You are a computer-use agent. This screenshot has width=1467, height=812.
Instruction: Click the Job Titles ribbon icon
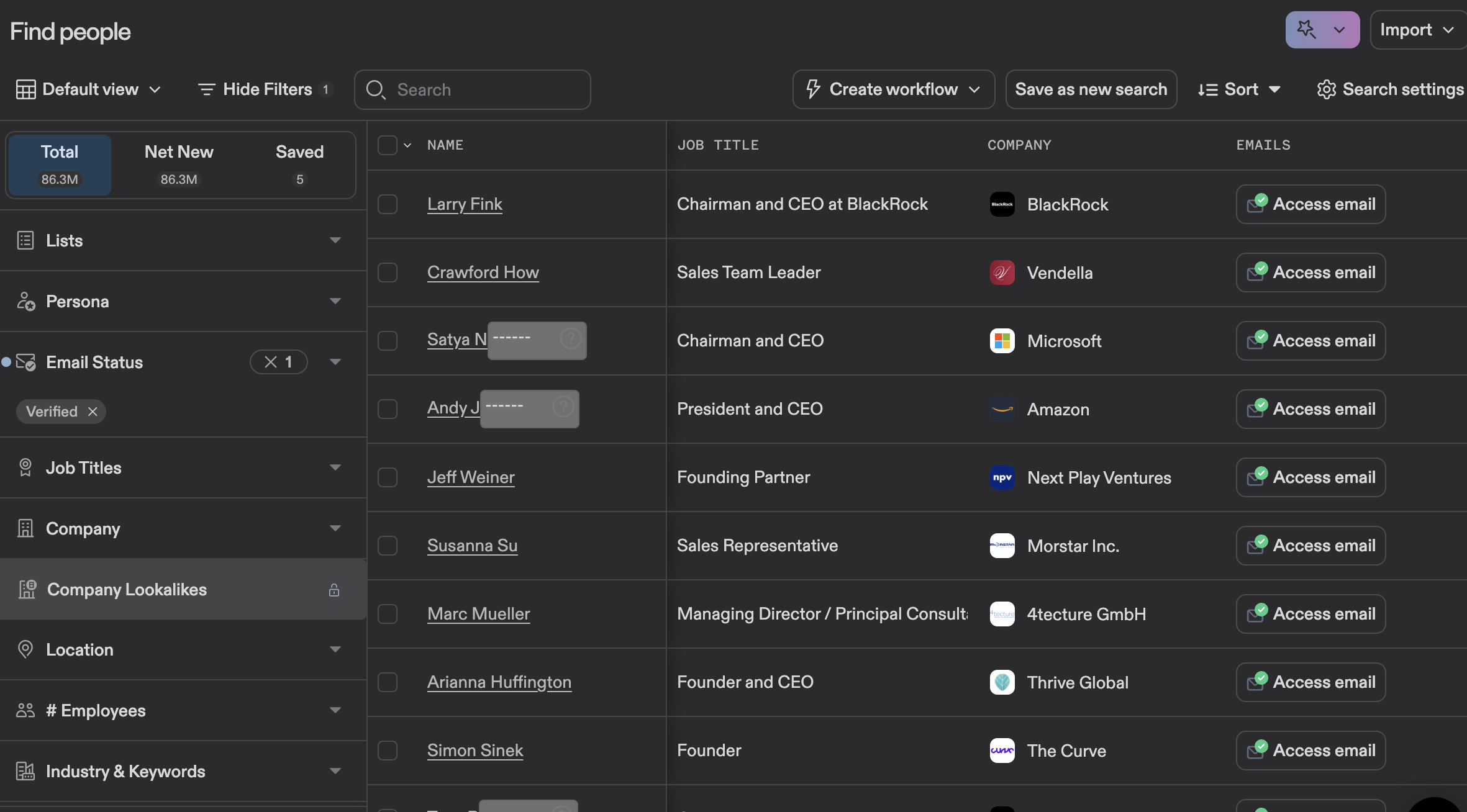pos(25,467)
